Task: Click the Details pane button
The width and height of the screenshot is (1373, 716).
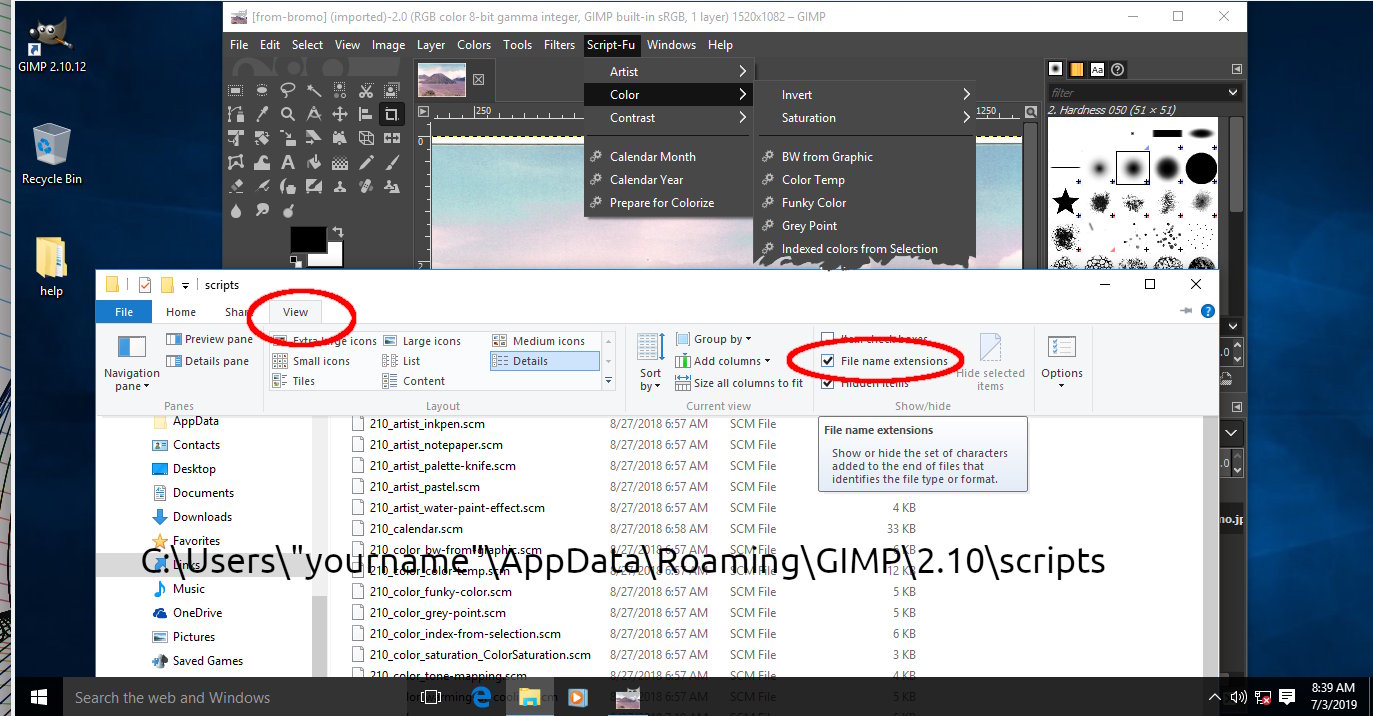Action: 208,361
